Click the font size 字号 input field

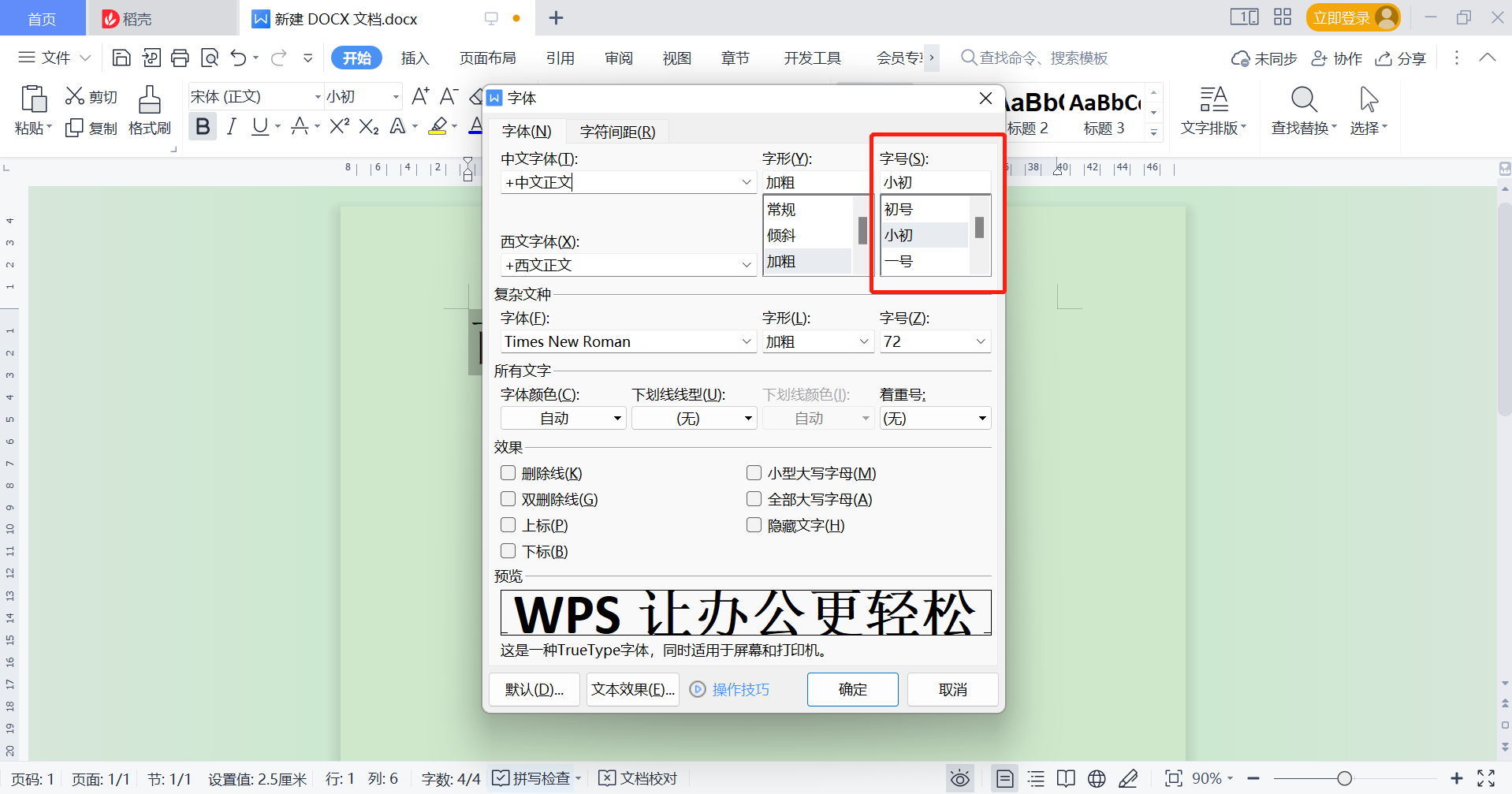pyautogui.click(x=935, y=182)
